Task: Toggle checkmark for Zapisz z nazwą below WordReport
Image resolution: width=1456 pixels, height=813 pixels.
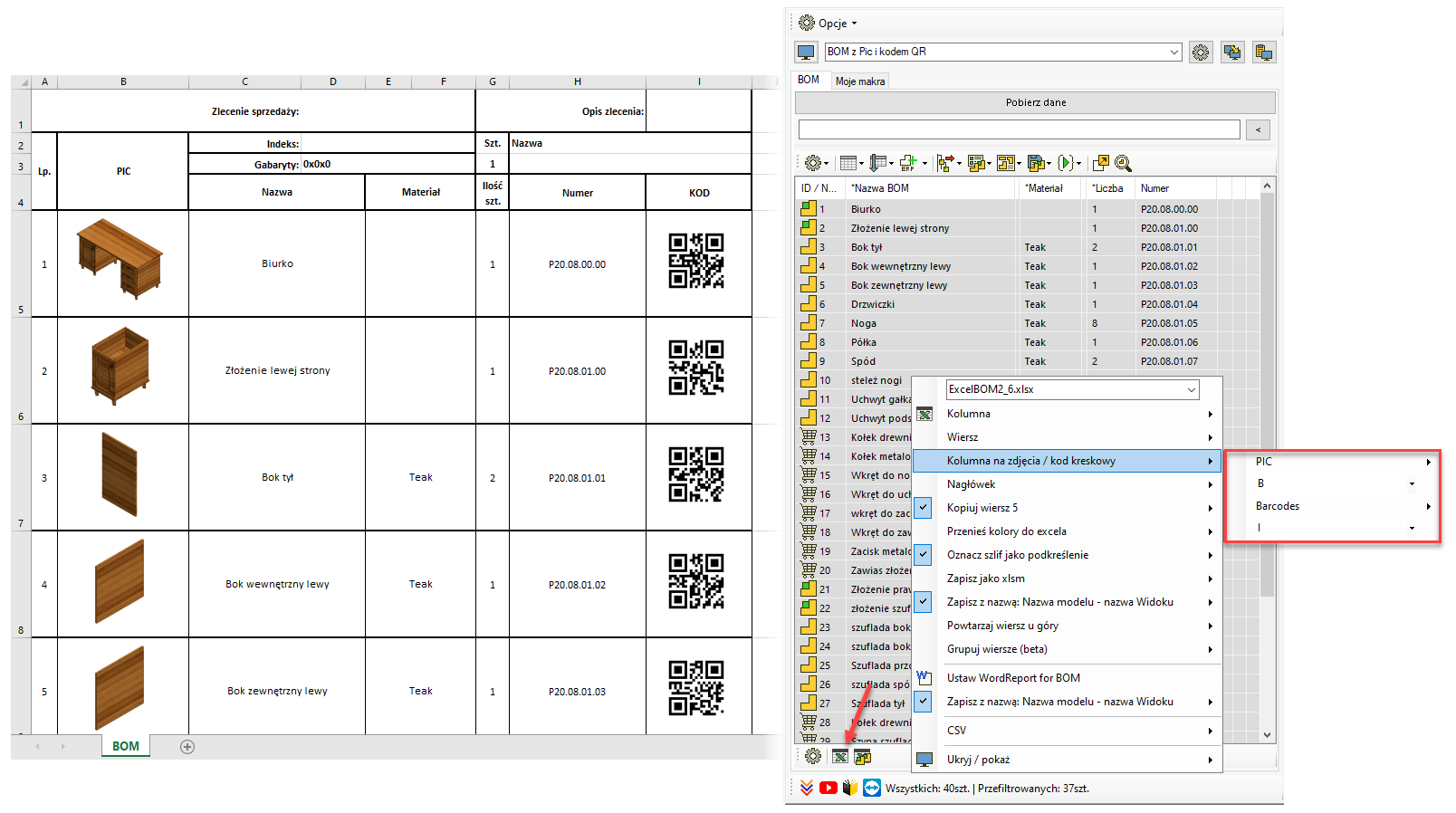Action: pyautogui.click(x=924, y=702)
